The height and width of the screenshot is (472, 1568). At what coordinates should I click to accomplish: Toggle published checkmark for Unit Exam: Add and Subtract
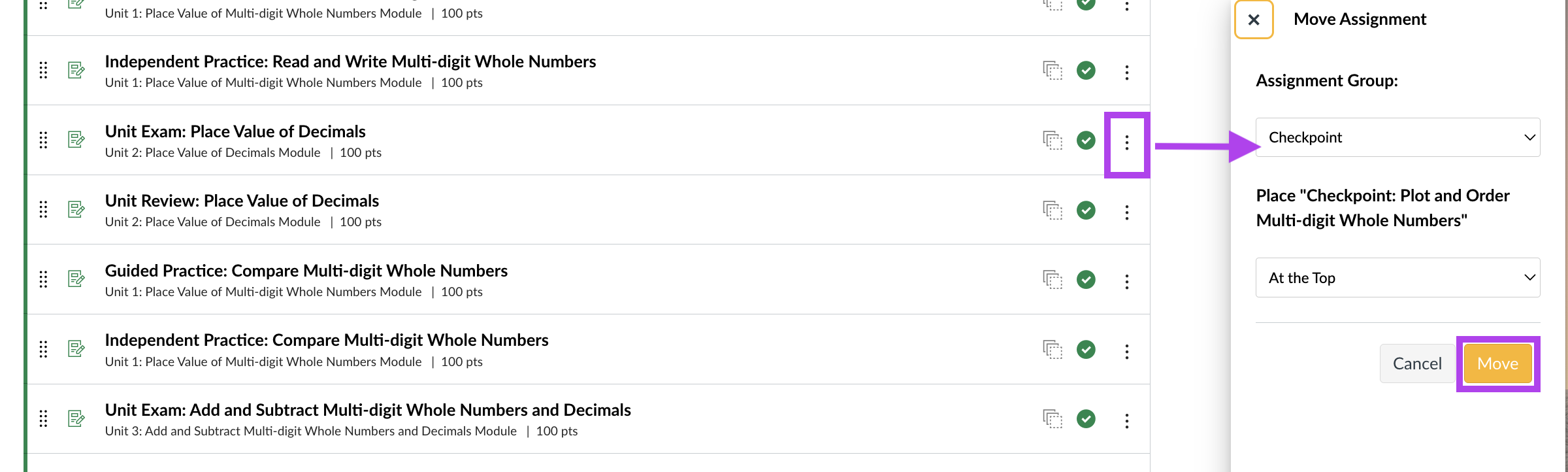click(x=1086, y=418)
